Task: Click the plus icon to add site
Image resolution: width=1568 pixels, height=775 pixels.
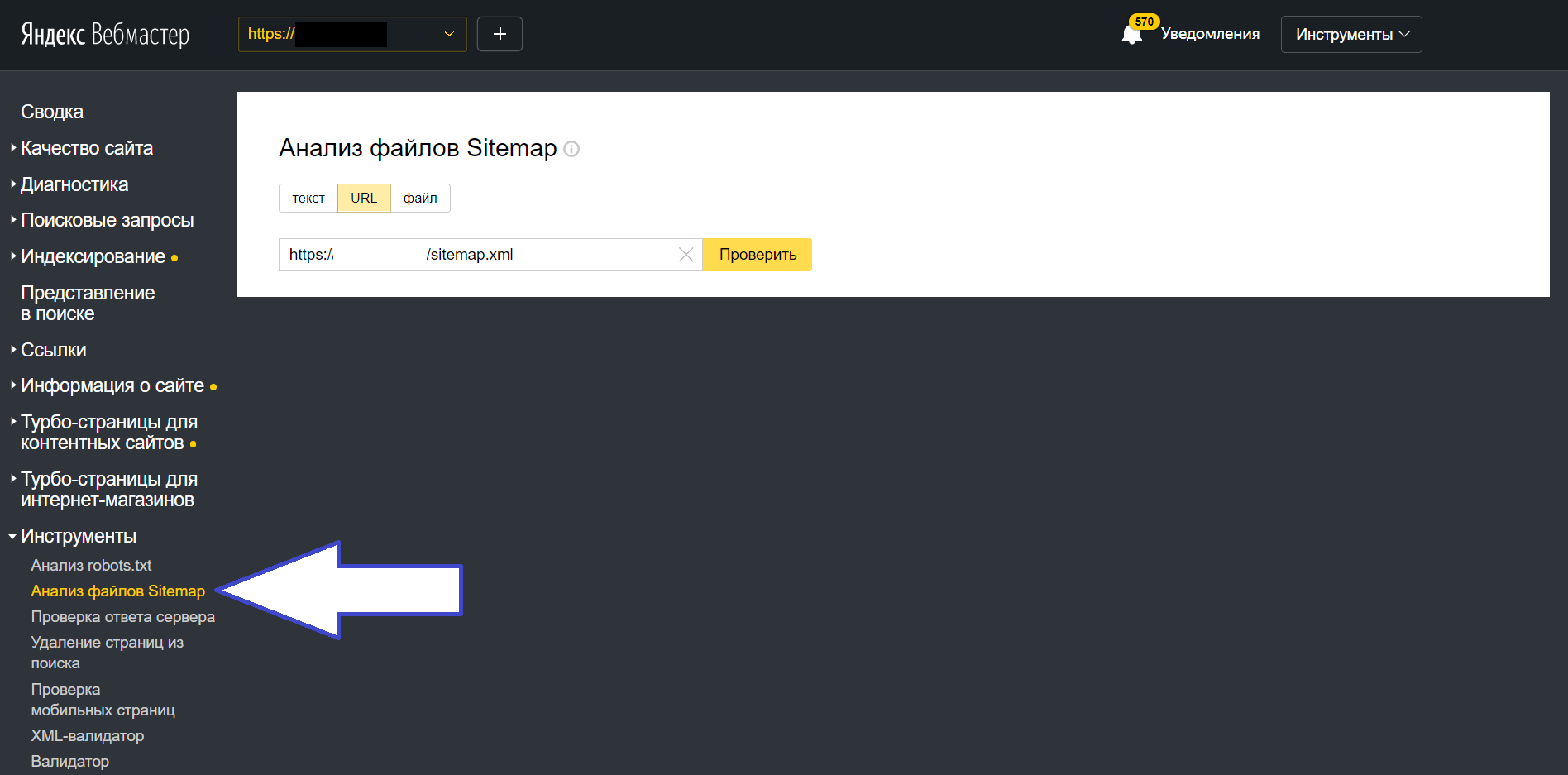Action: point(500,34)
